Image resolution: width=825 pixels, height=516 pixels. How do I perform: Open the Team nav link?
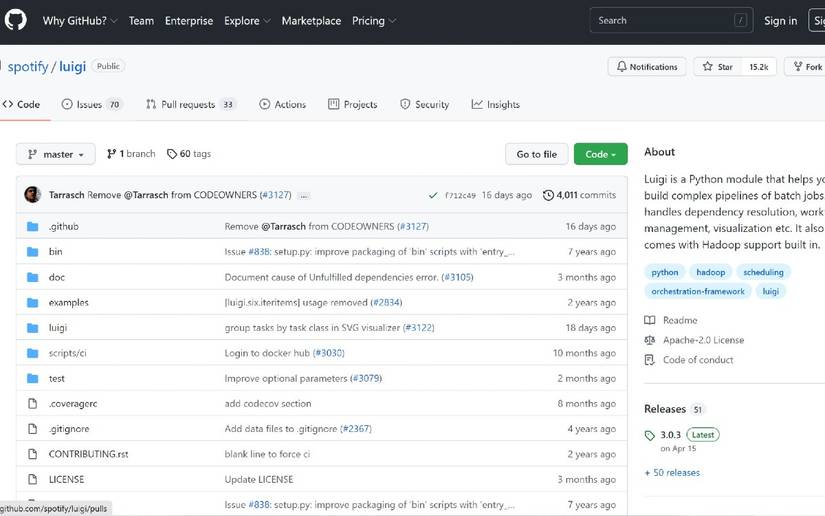click(142, 21)
